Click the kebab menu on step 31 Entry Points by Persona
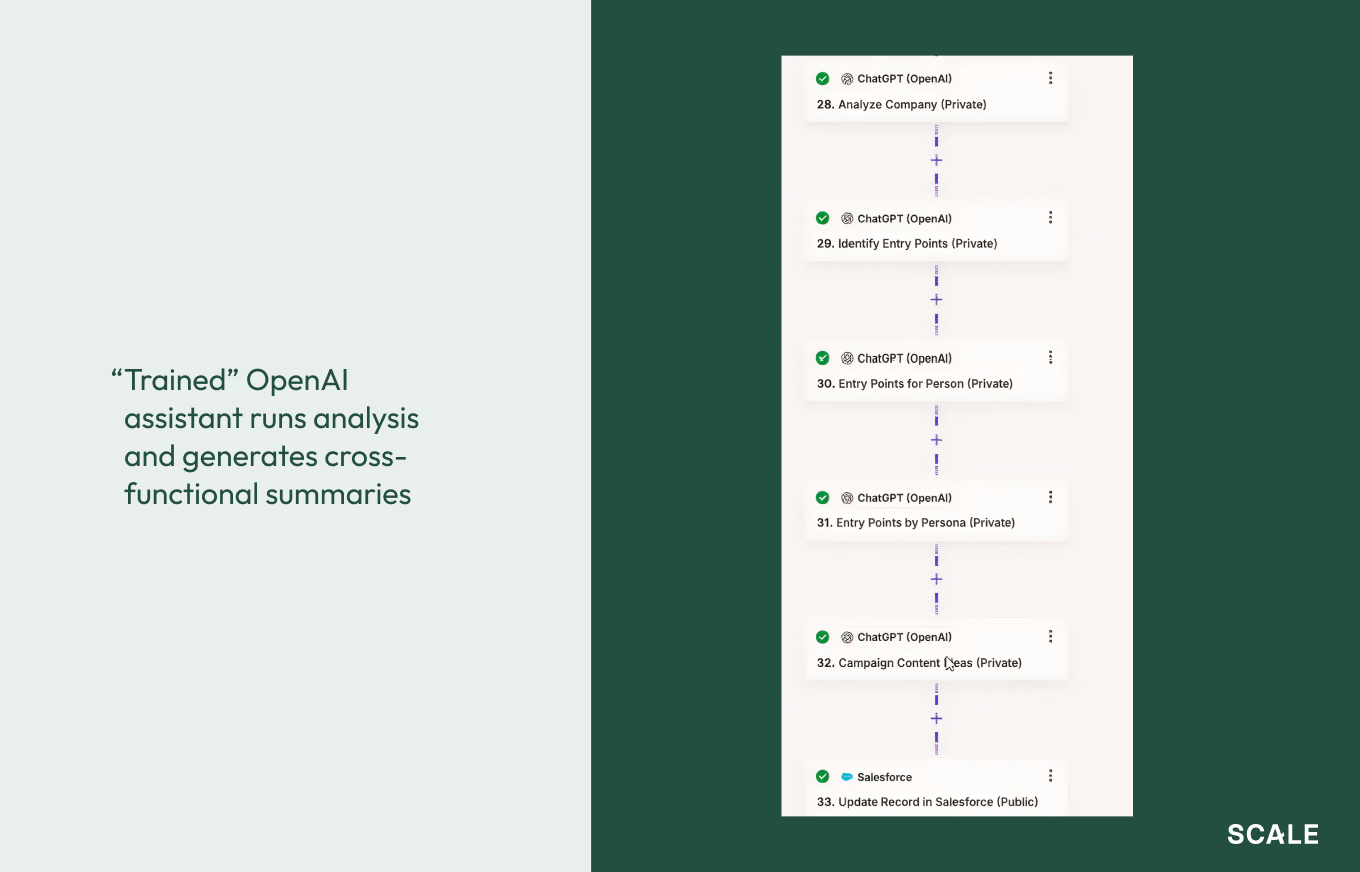 pos(1050,497)
